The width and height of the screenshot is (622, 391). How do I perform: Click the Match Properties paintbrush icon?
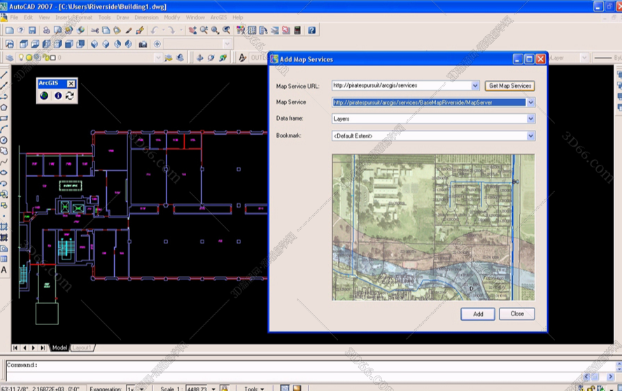point(129,30)
